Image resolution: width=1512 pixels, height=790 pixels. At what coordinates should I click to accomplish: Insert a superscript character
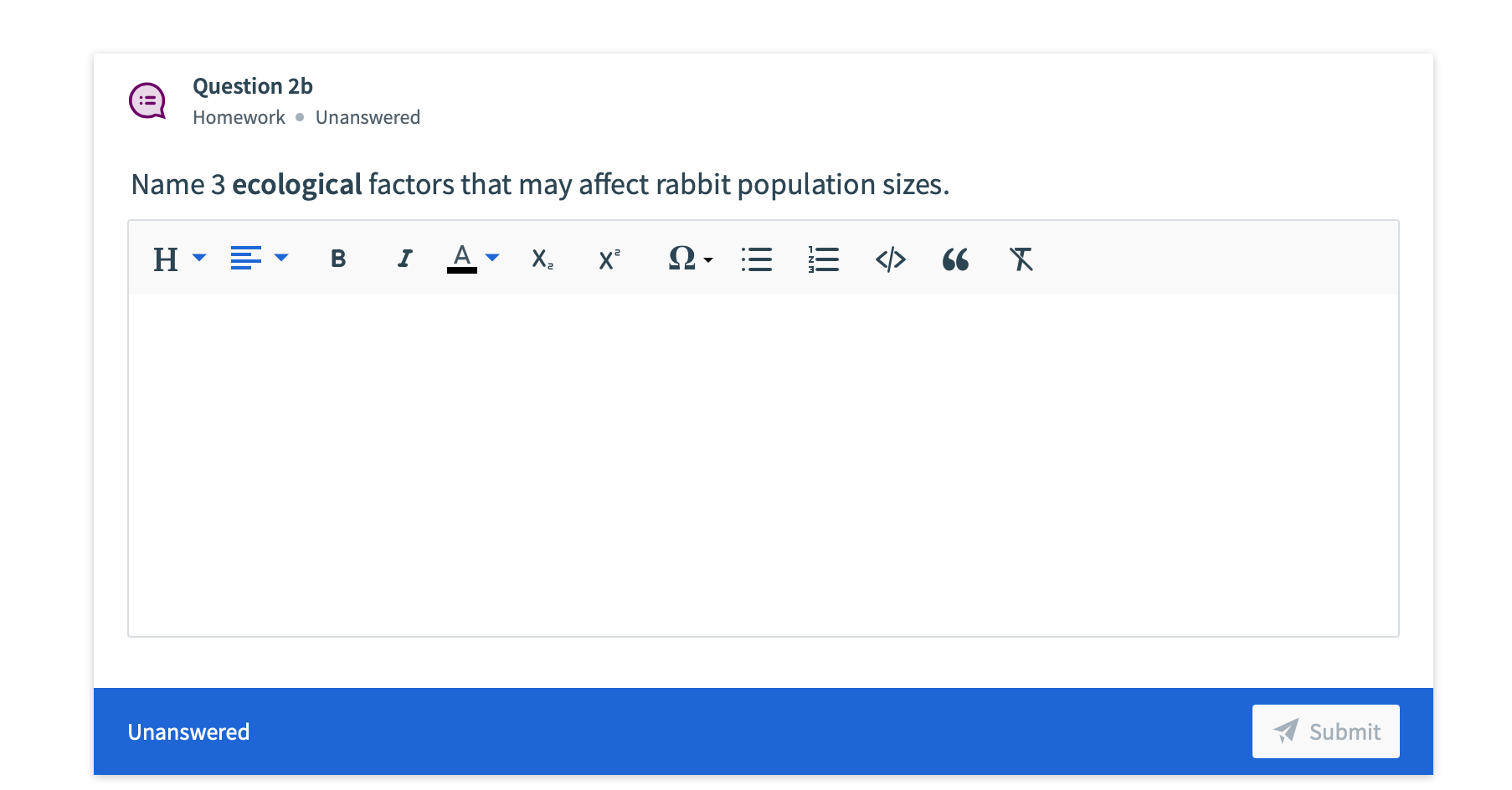pyautogui.click(x=609, y=259)
